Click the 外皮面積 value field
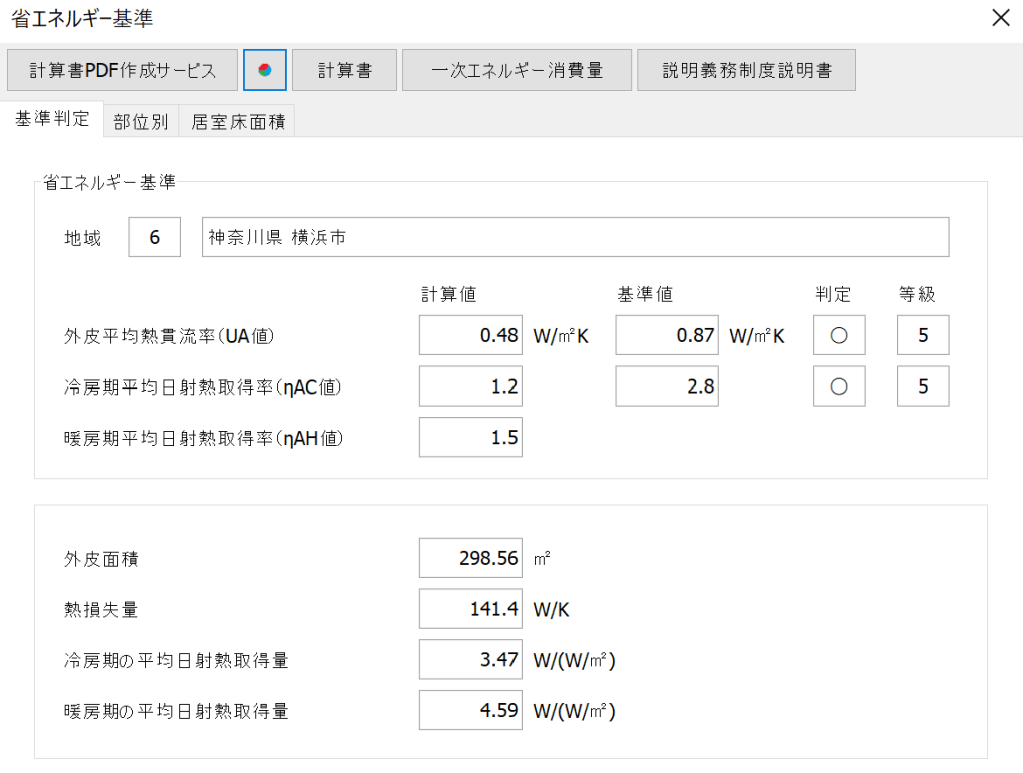This screenshot has width=1023, height=773. point(470,558)
